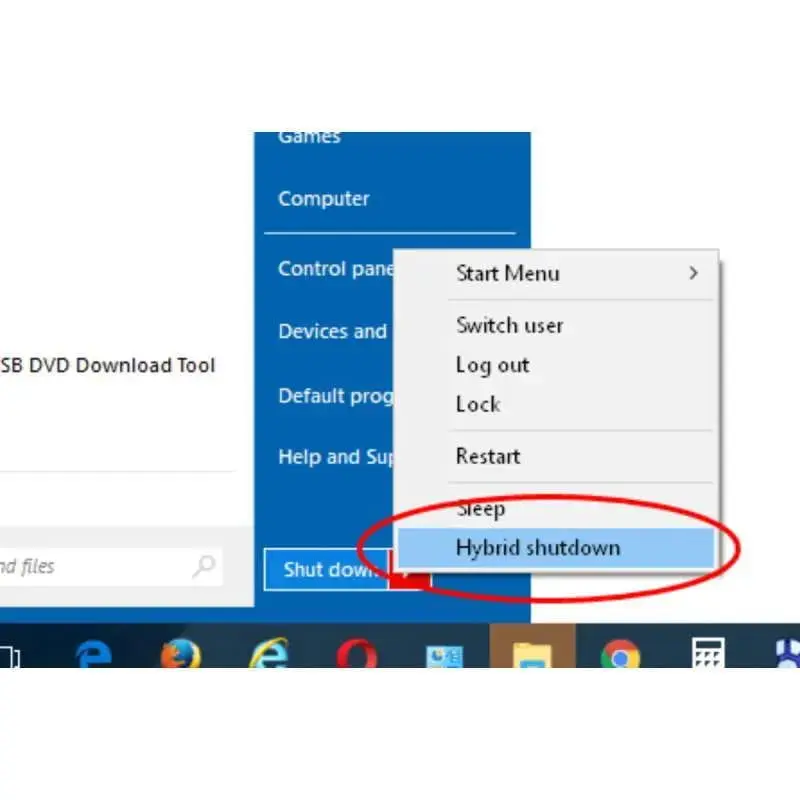Viewport: 800px width, 800px height.
Task: Open the Calculator taskbar icon
Action: 708,653
